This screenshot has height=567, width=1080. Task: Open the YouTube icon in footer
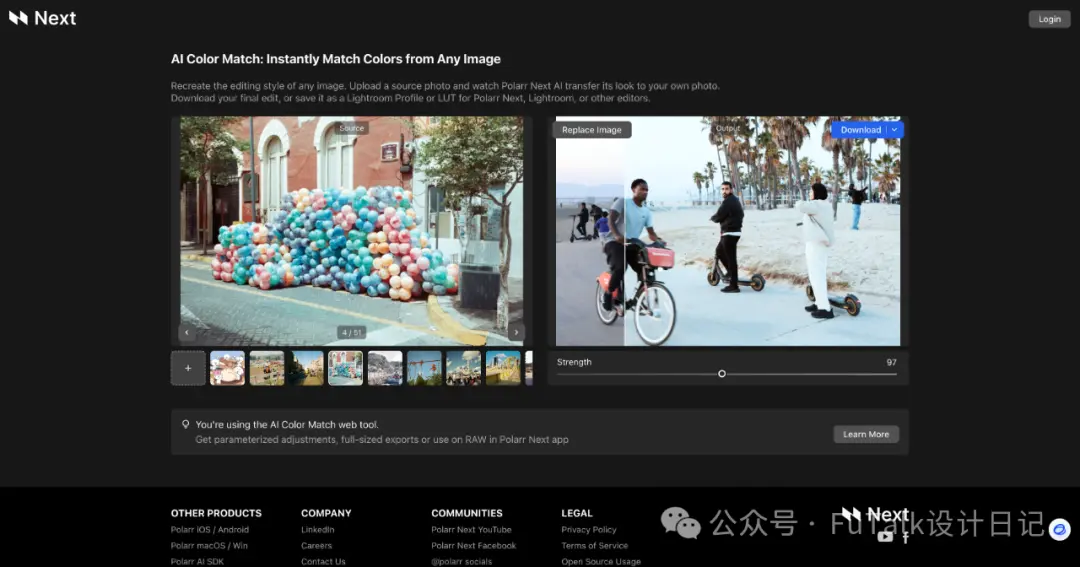coord(886,537)
